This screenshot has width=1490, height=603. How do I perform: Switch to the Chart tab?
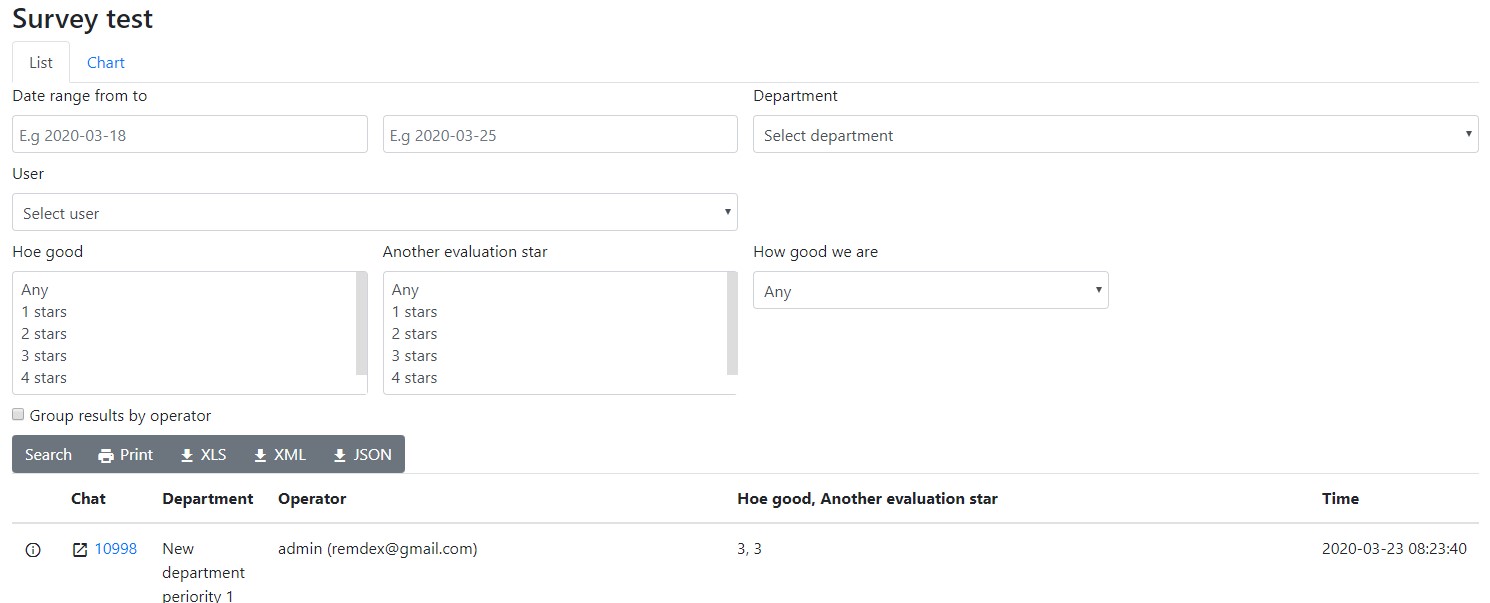(x=106, y=63)
